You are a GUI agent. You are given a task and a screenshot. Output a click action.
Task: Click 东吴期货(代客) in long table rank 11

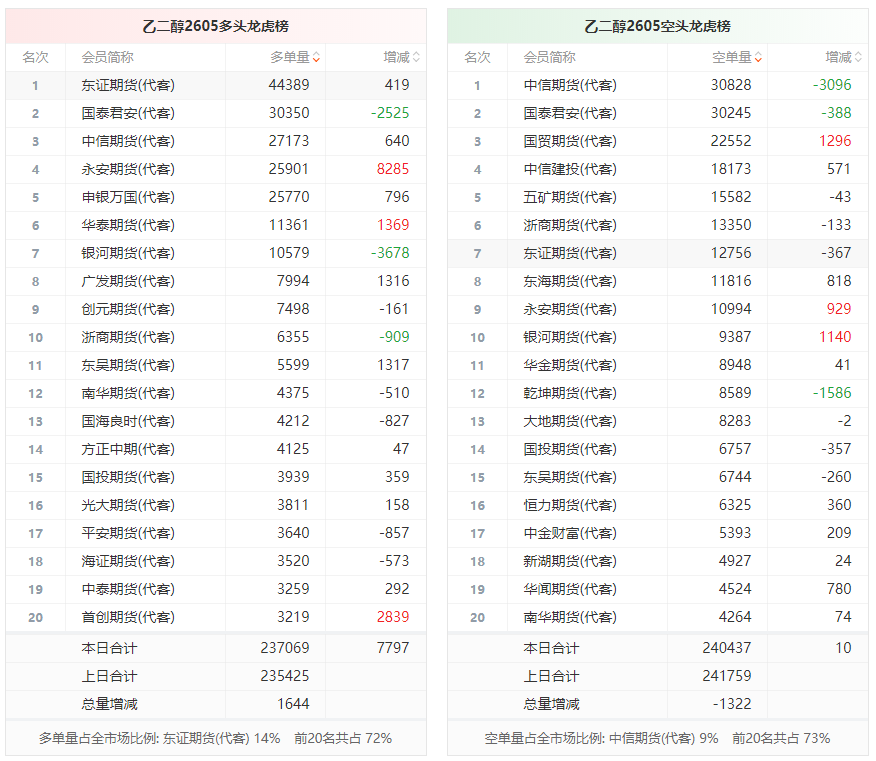coord(128,365)
